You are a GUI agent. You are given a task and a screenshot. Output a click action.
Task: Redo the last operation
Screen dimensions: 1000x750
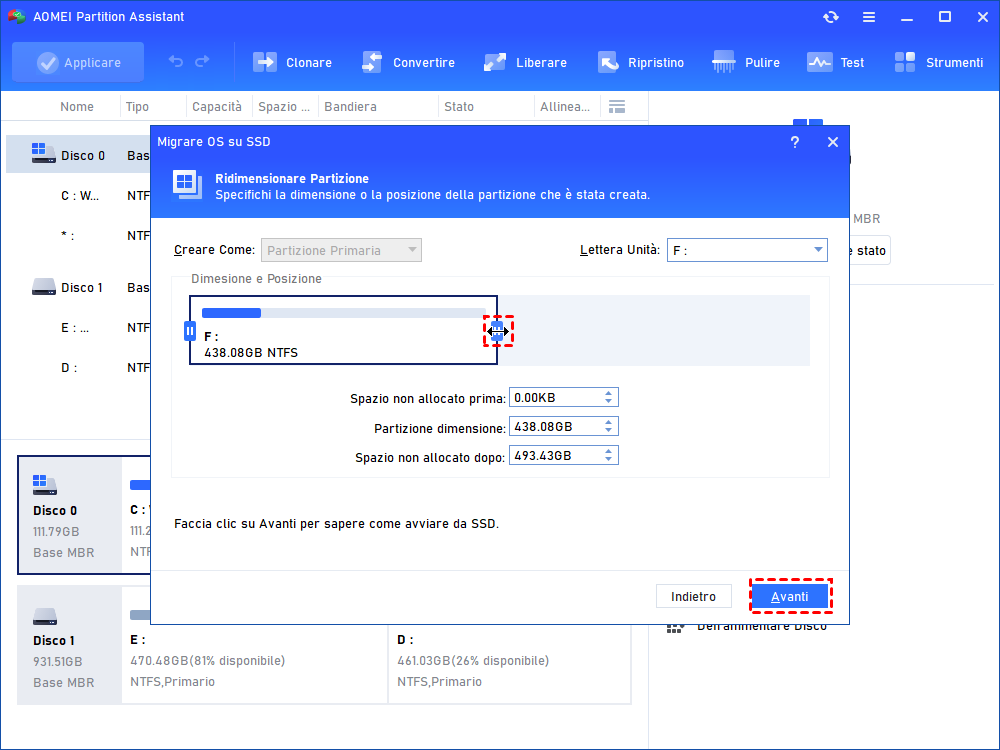pos(202,62)
